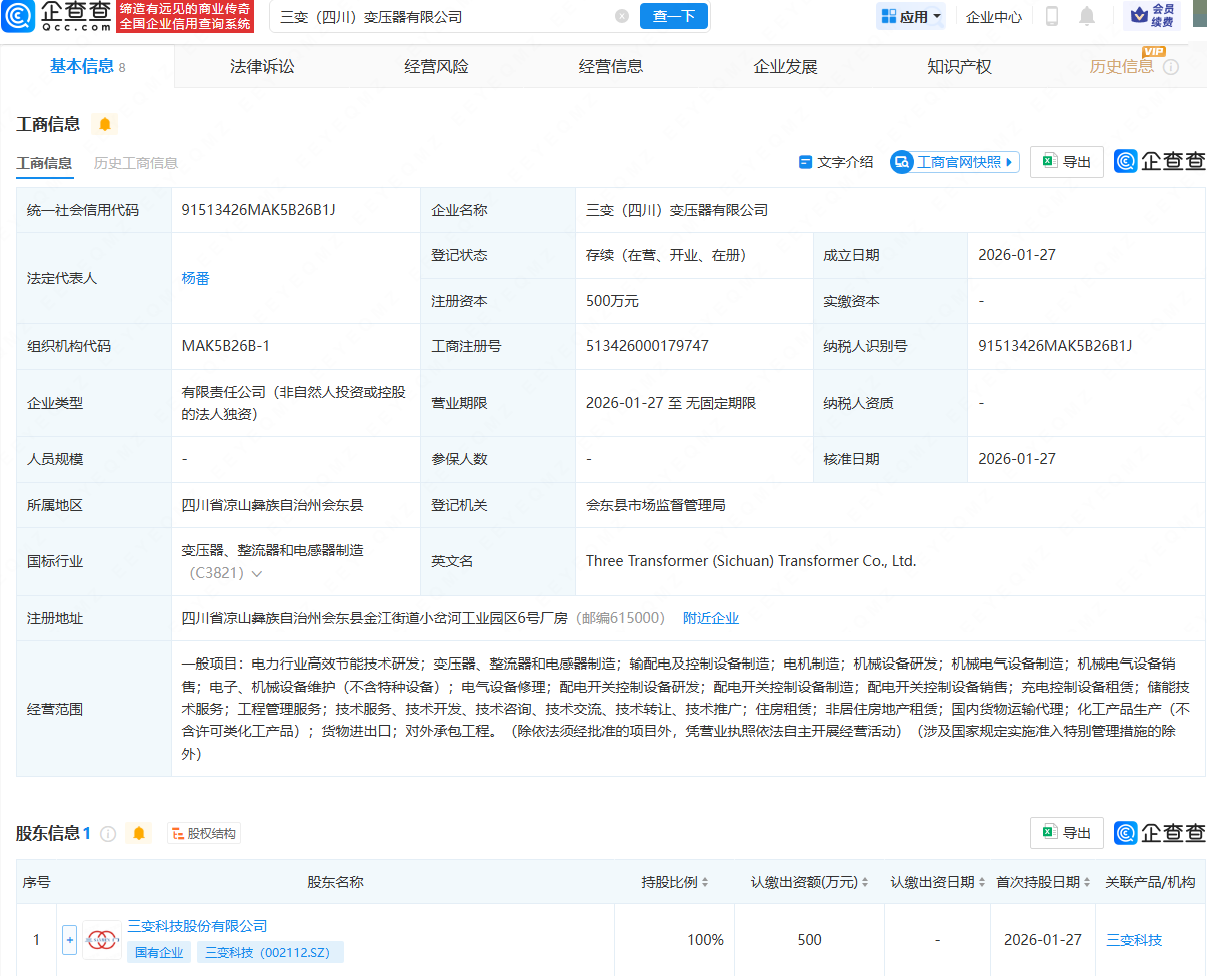This screenshot has height=976, width=1207.
Task: Open the mobile phone app icon
Action: click(1052, 17)
